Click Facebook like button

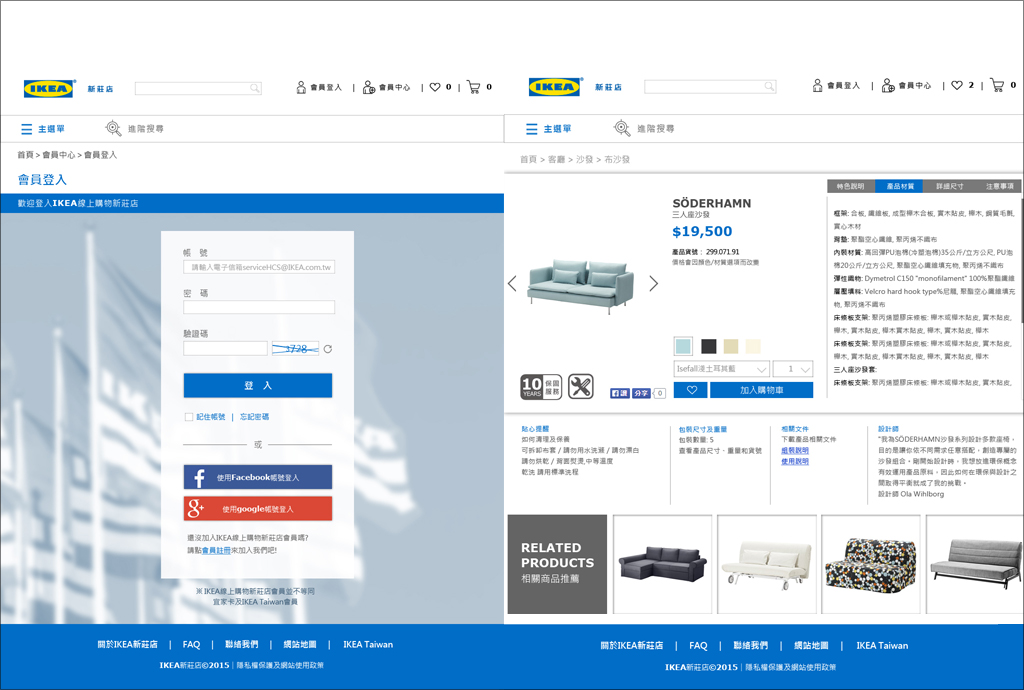tap(619, 393)
